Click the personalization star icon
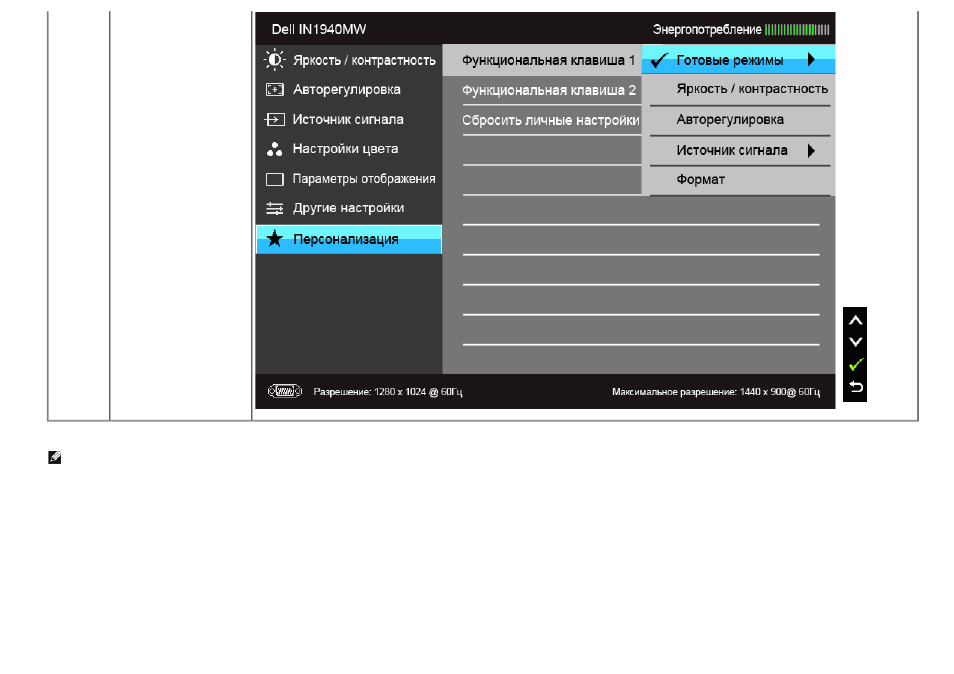Viewport: 954px width, 674px height. pos(274,239)
